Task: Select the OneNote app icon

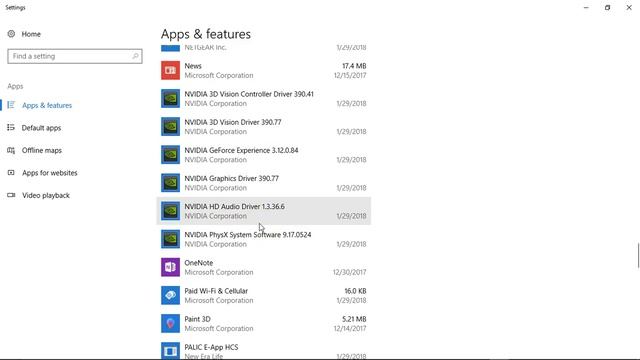Action: coord(170,267)
